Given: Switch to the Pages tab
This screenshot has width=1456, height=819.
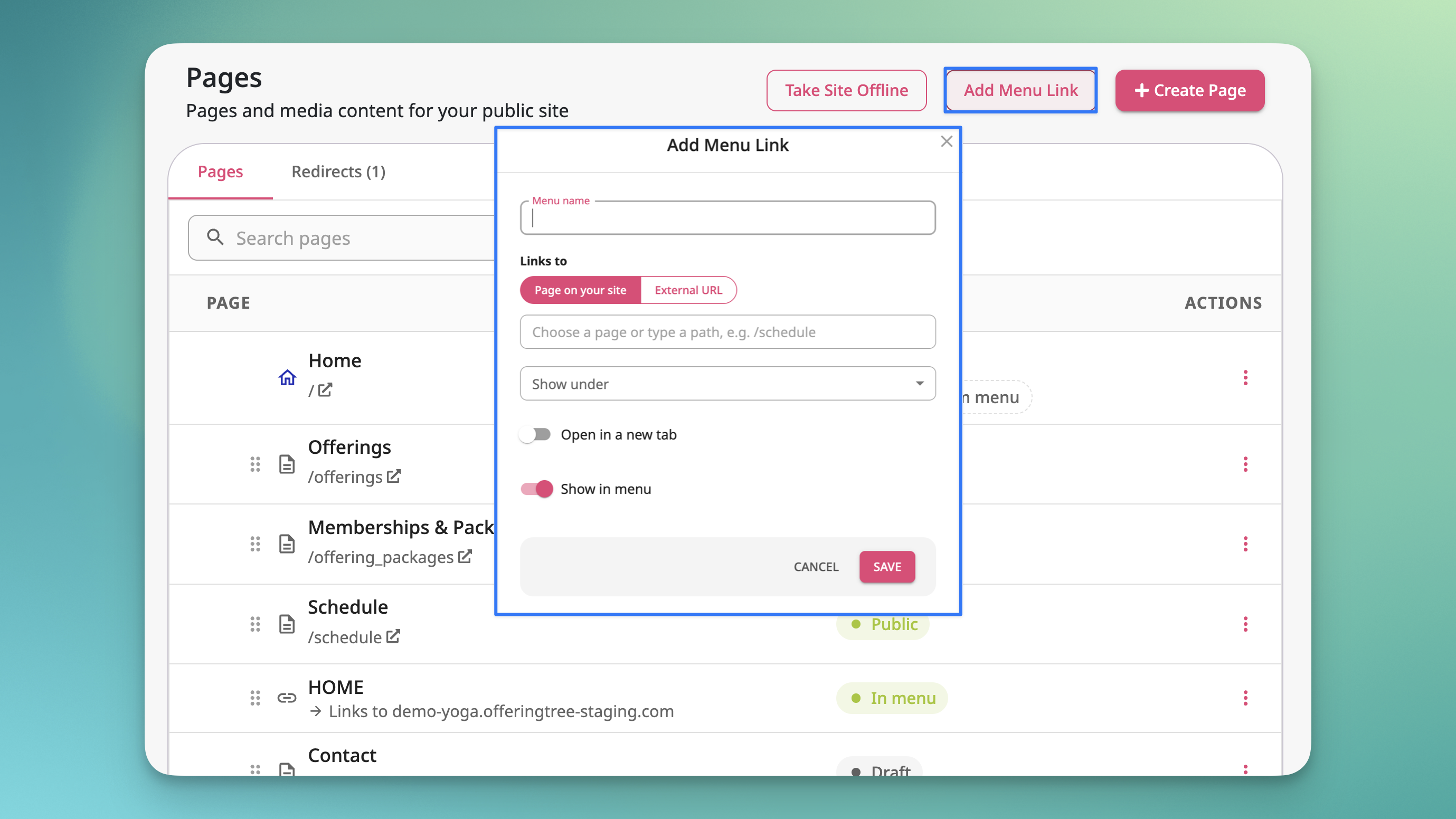Looking at the screenshot, I should [x=220, y=172].
